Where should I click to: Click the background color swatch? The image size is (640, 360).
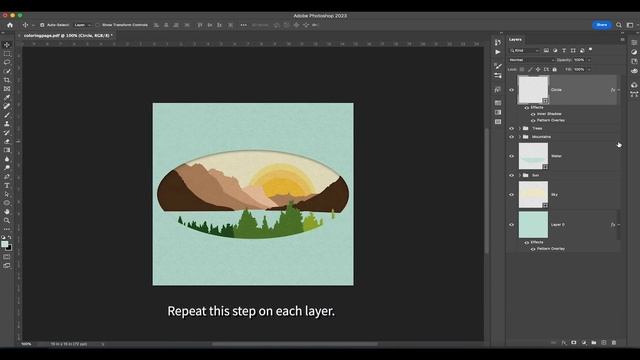(x=9, y=247)
